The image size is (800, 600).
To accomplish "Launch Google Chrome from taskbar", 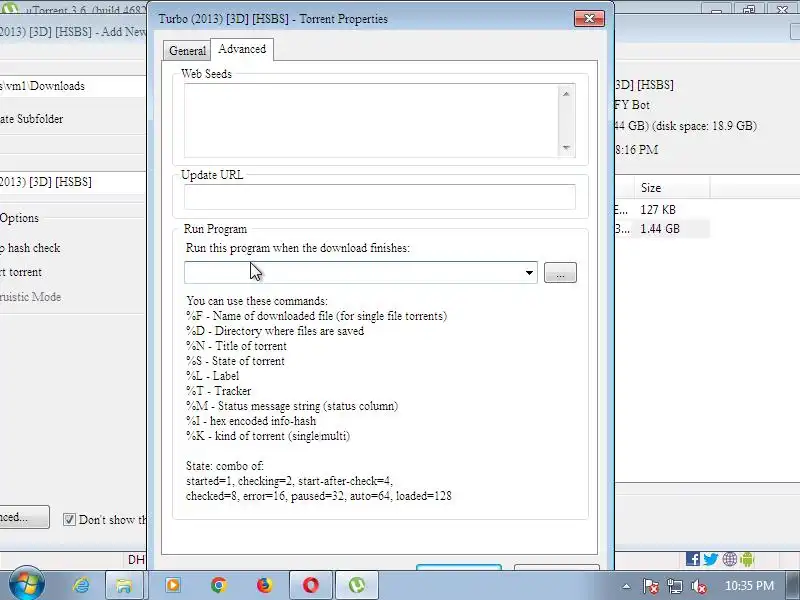I will click(219, 585).
